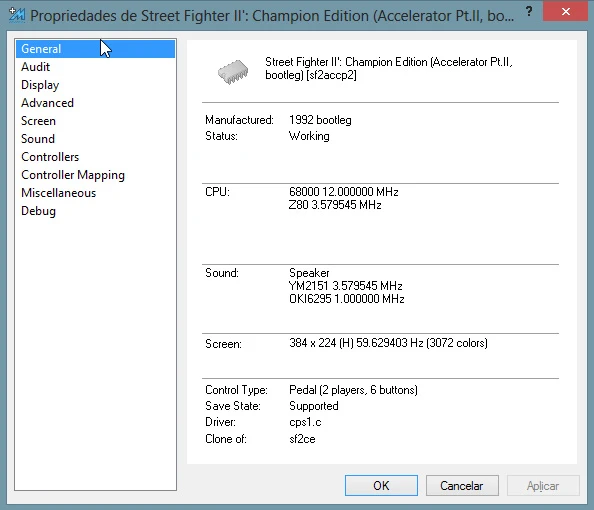Click the 'YM2151 3.579545 MHz' sound line

[x=345, y=286]
